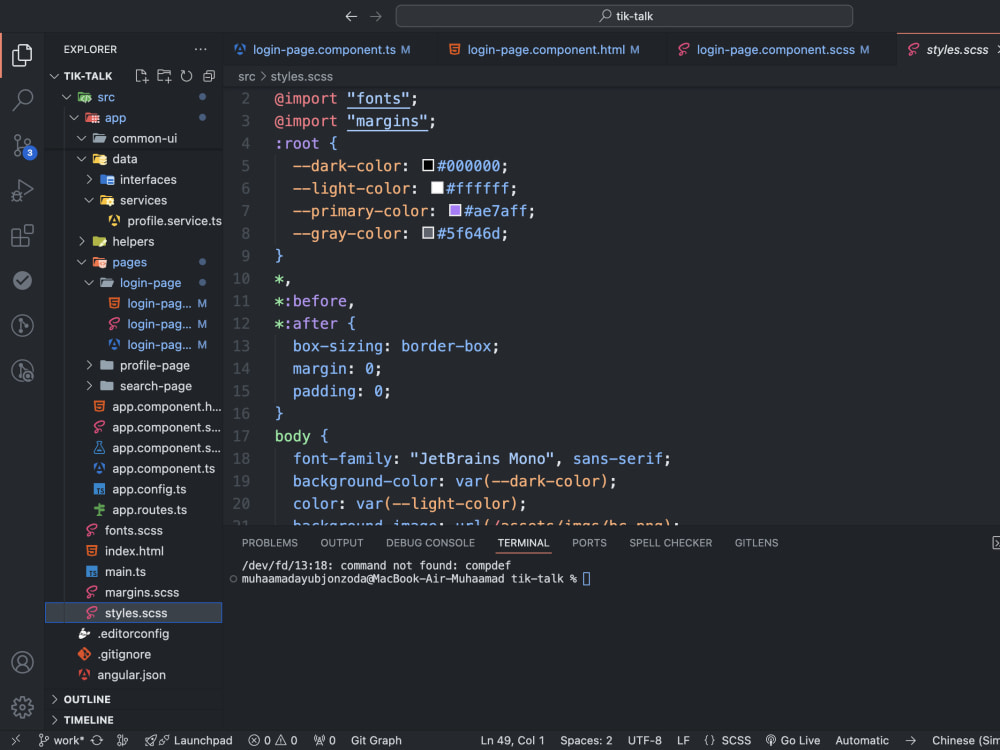Viewport: 1000px width, 750px height.
Task: Open Source Control showing 3 pending changes
Action: click(x=22, y=143)
